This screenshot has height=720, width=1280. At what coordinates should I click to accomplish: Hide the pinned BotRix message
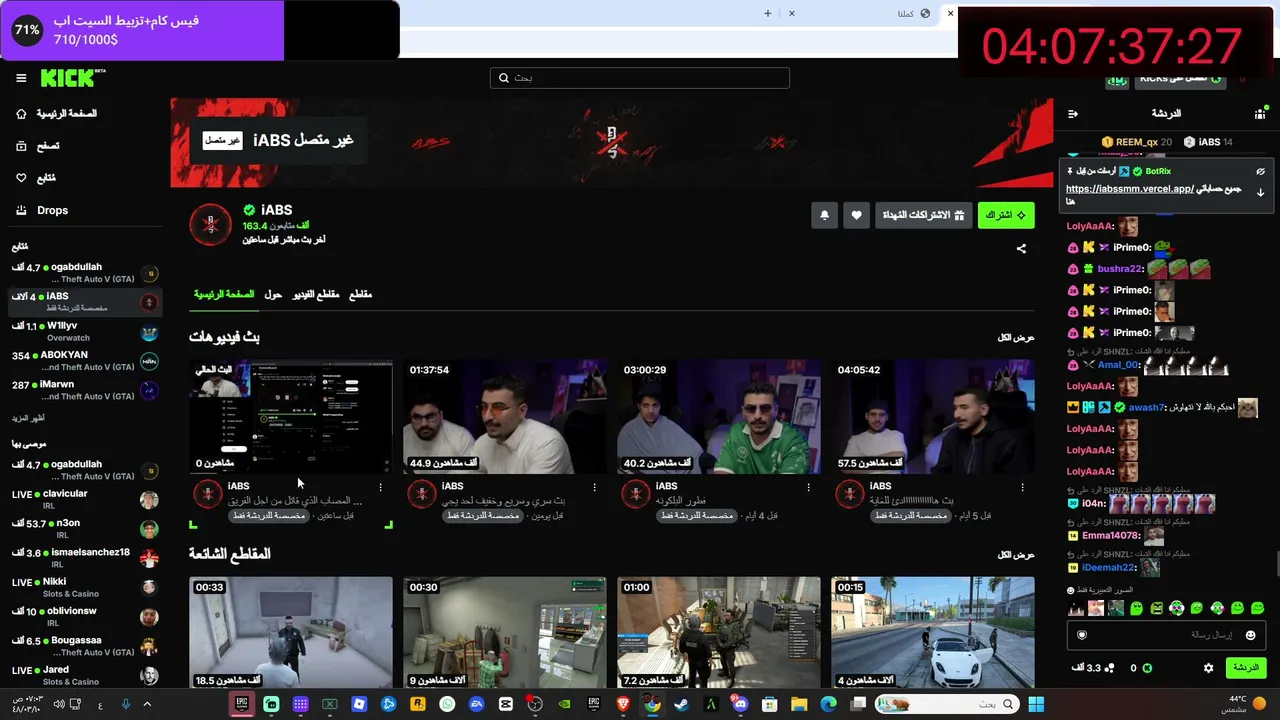(1260, 171)
